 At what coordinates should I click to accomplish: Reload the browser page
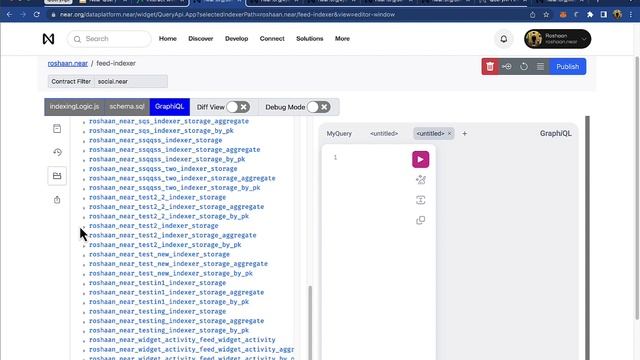[x=36, y=14]
